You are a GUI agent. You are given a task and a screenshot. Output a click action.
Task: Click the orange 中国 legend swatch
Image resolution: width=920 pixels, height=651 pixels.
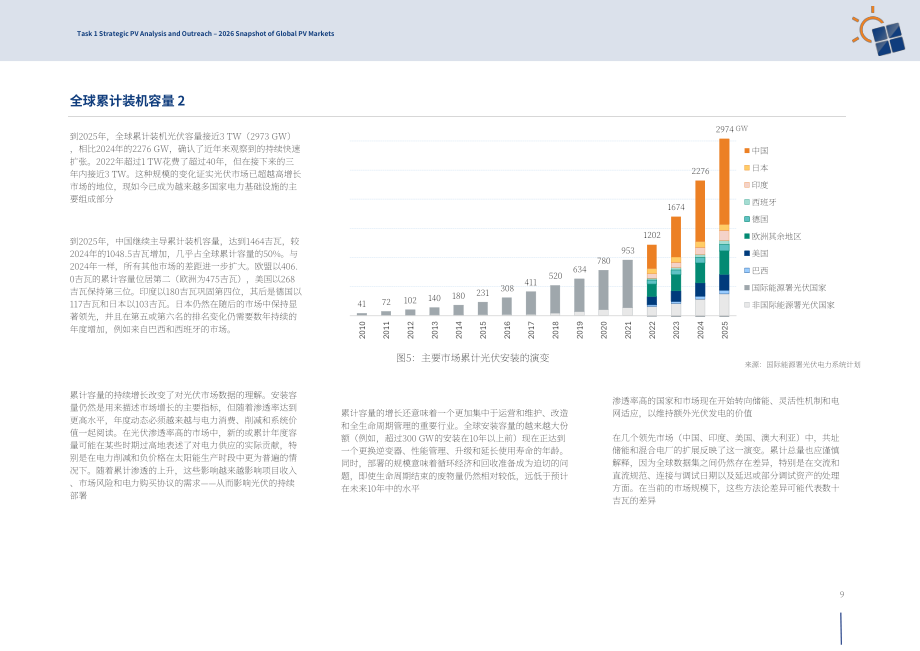point(747,151)
